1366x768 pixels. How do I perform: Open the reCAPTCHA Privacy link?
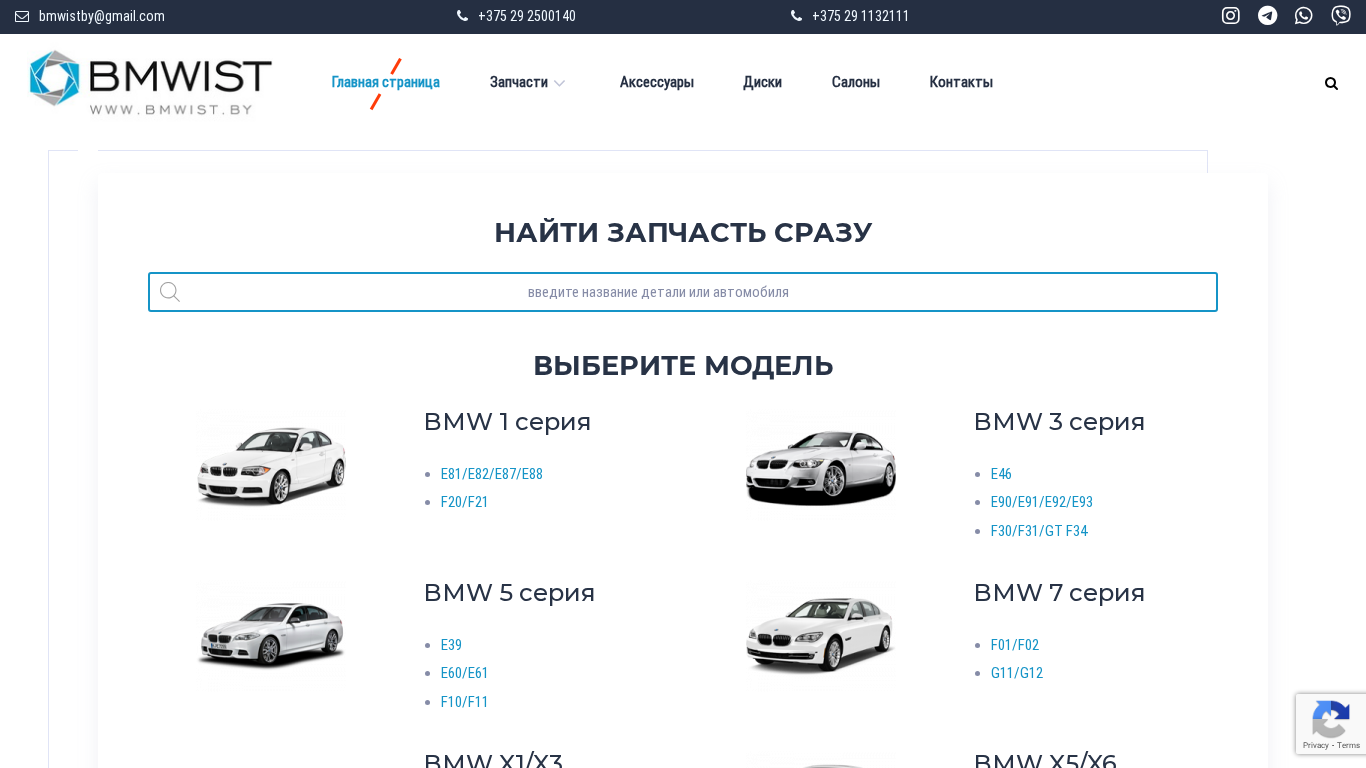click(x=1315, y=745)
